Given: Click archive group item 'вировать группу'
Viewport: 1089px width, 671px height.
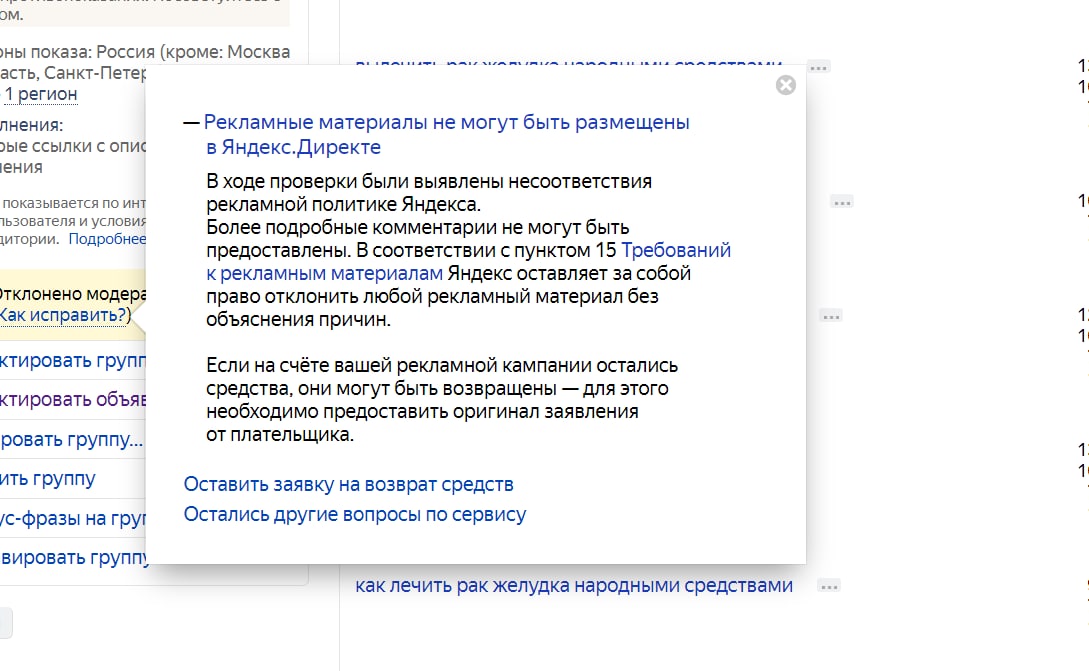Looking at the screenshot, I should click(x=73, y=557).
